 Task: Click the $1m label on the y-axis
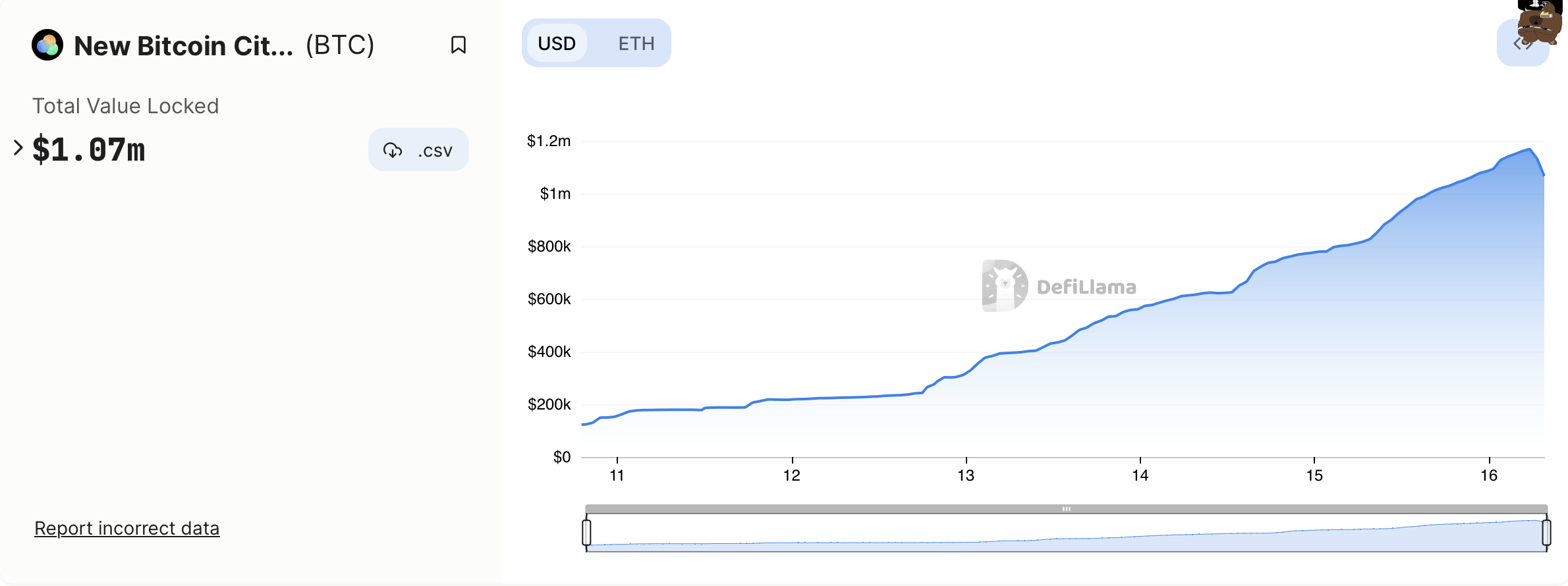(555, 194)
